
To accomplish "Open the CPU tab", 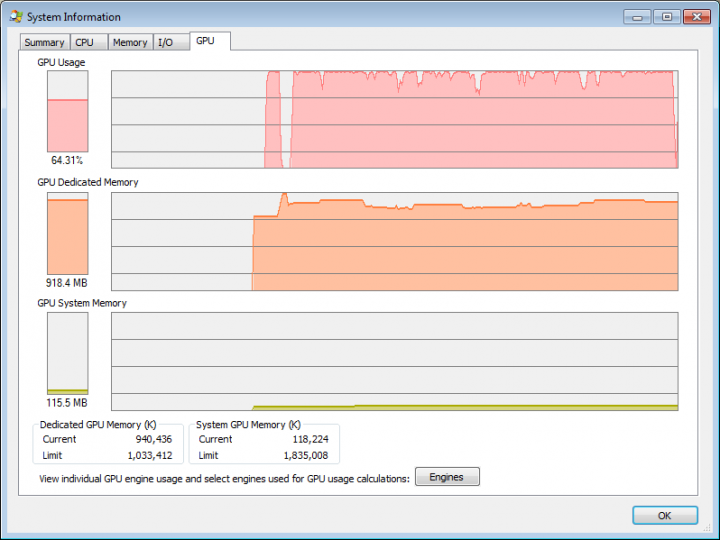I will pos(89,42).
